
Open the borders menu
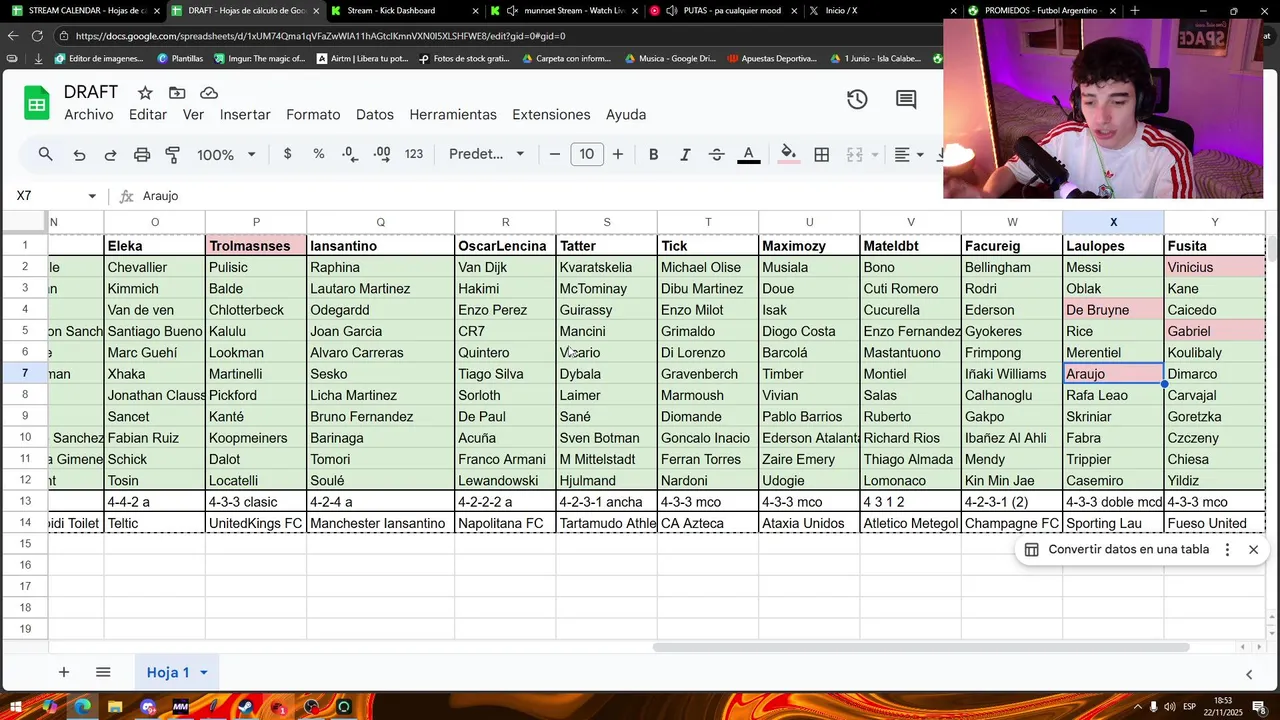tap(822, 154)
